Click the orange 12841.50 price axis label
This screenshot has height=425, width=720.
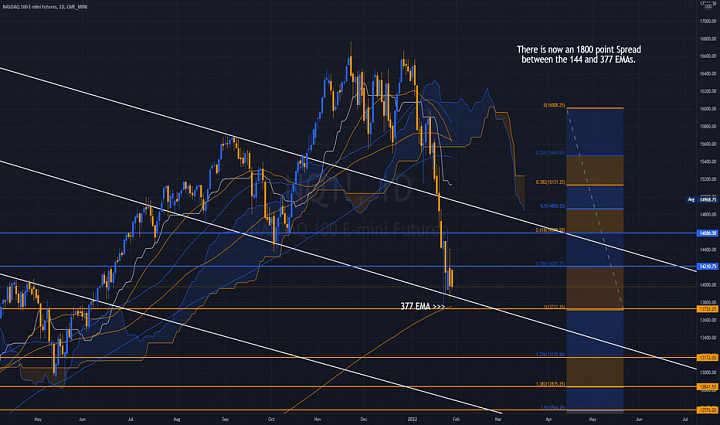707,387
